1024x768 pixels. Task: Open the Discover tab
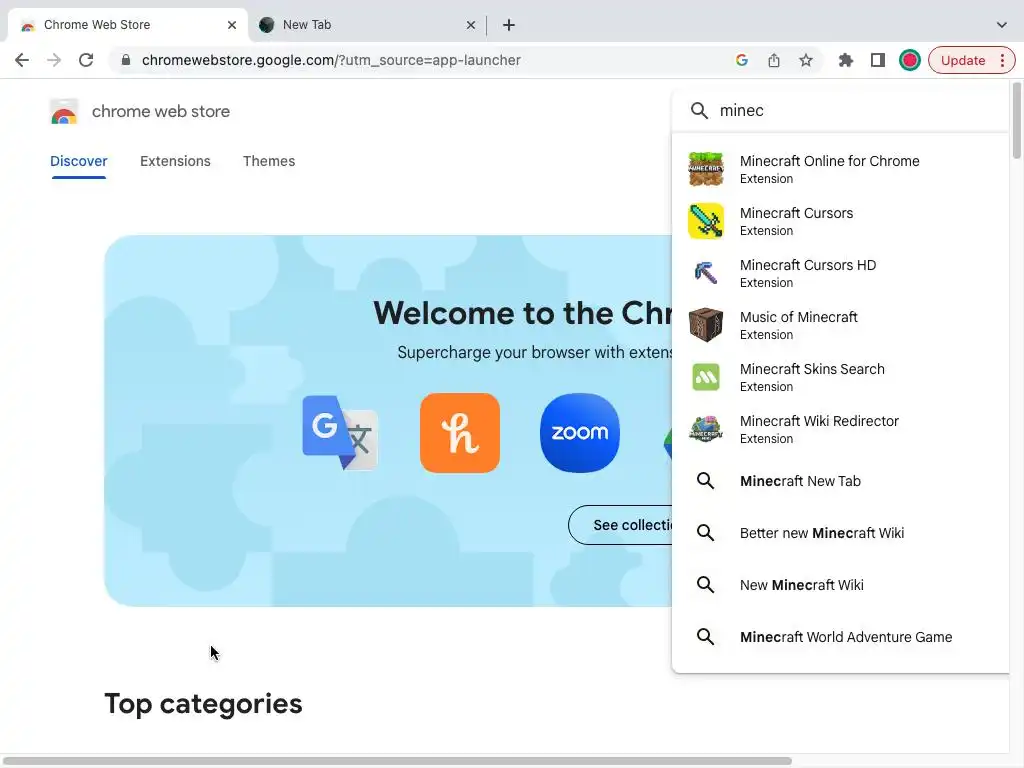[78, 161]
